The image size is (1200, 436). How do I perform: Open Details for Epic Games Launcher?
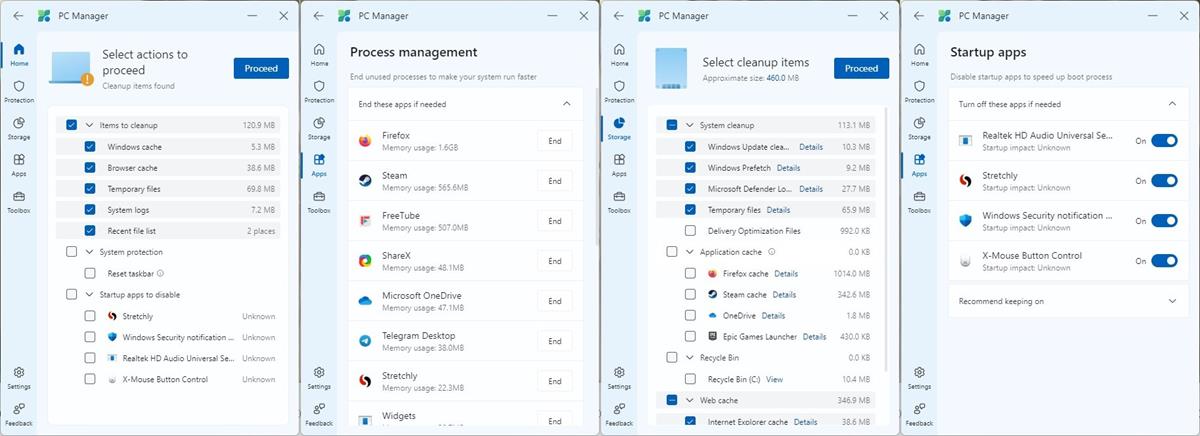[x=814, y=337]
